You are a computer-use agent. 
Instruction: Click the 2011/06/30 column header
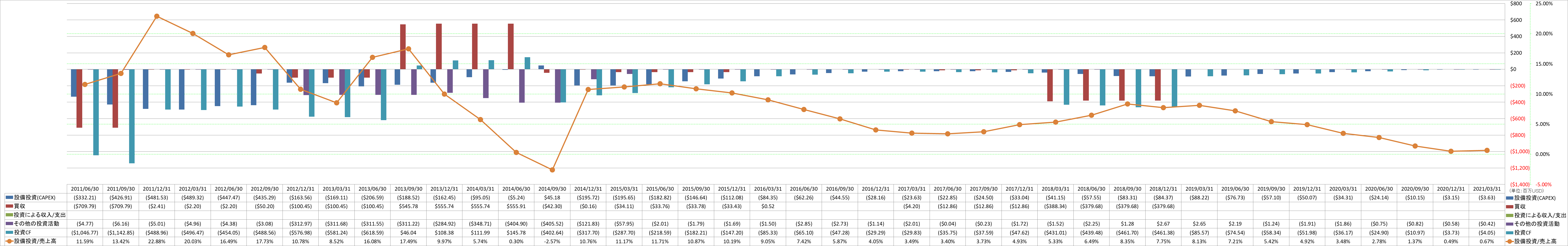pos(85,189)
